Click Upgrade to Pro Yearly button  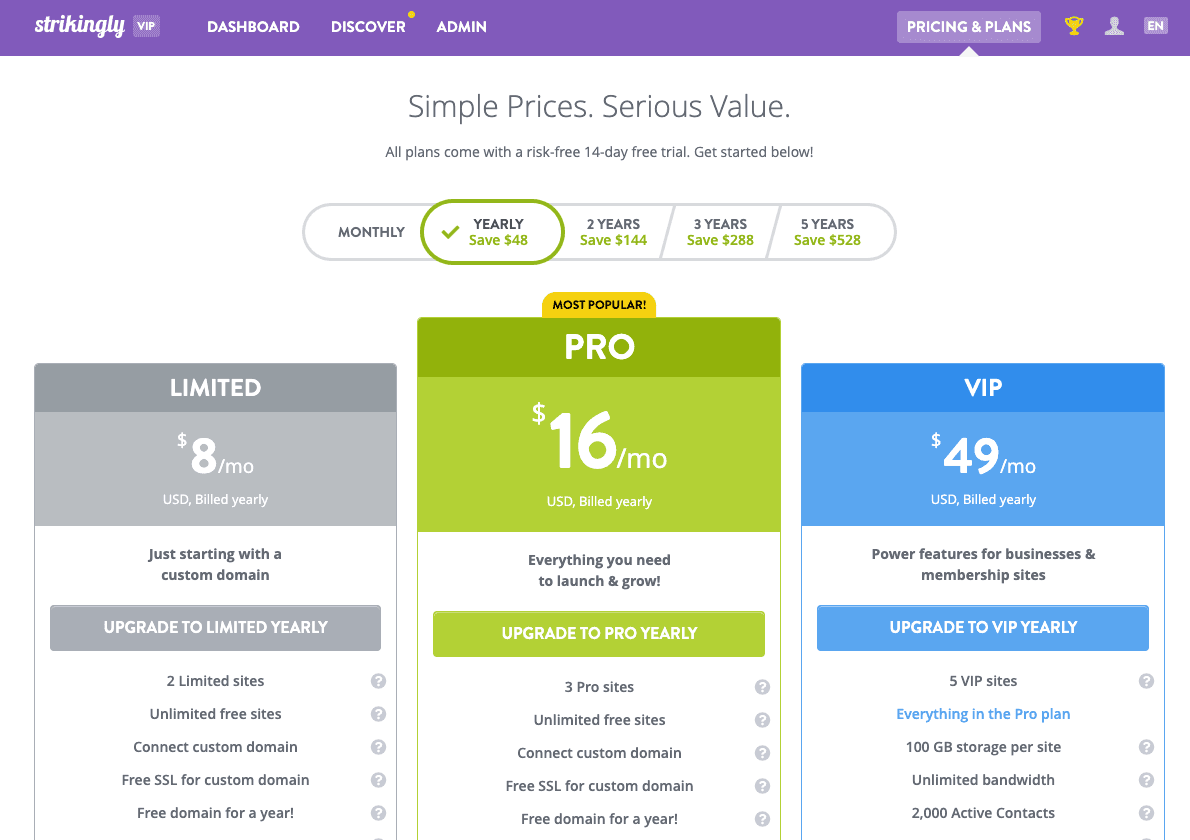pyautogui.click(x=599, y=634)
